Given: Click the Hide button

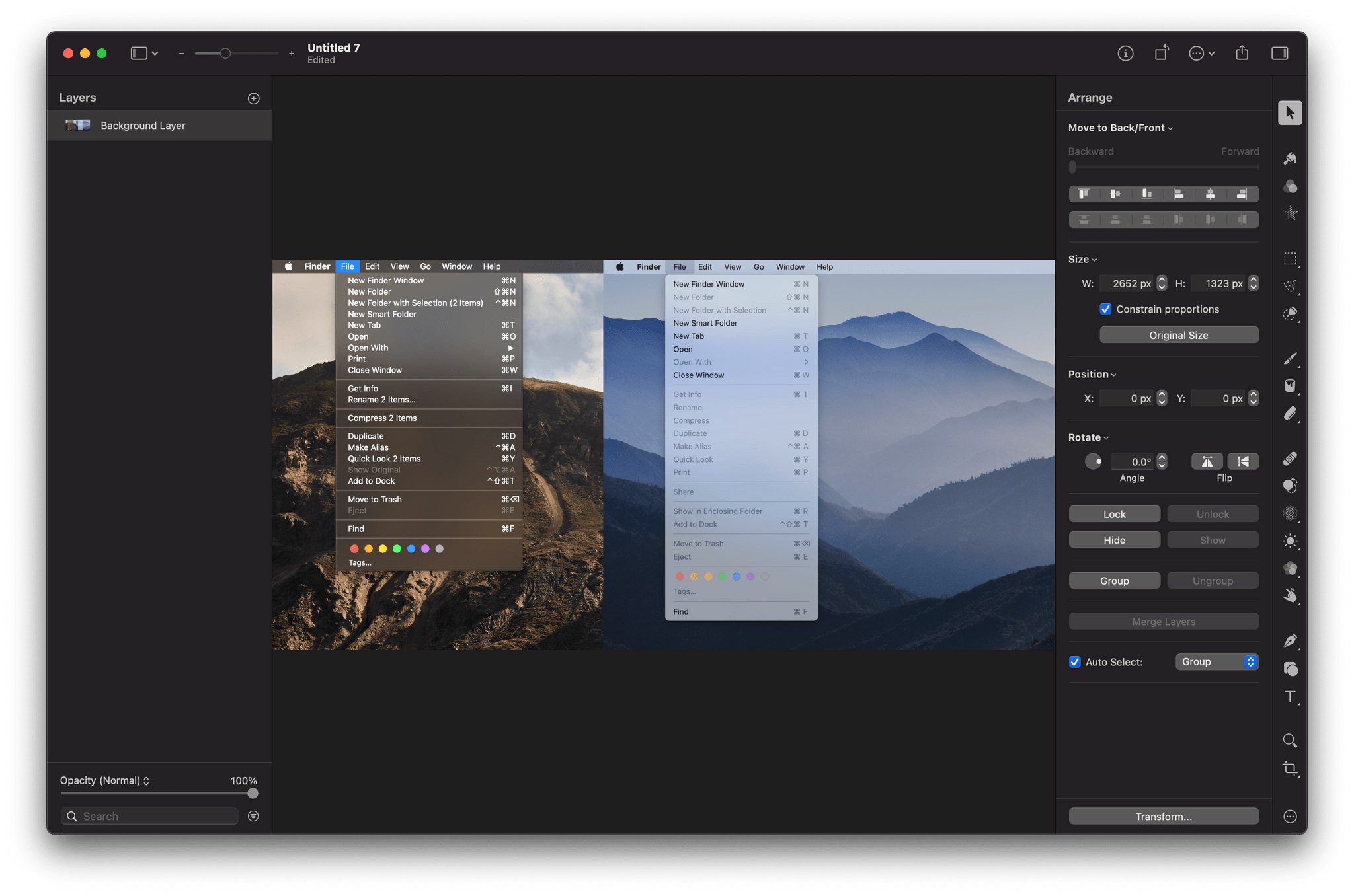Looking at the screenshot, I should click(1114, 540).
